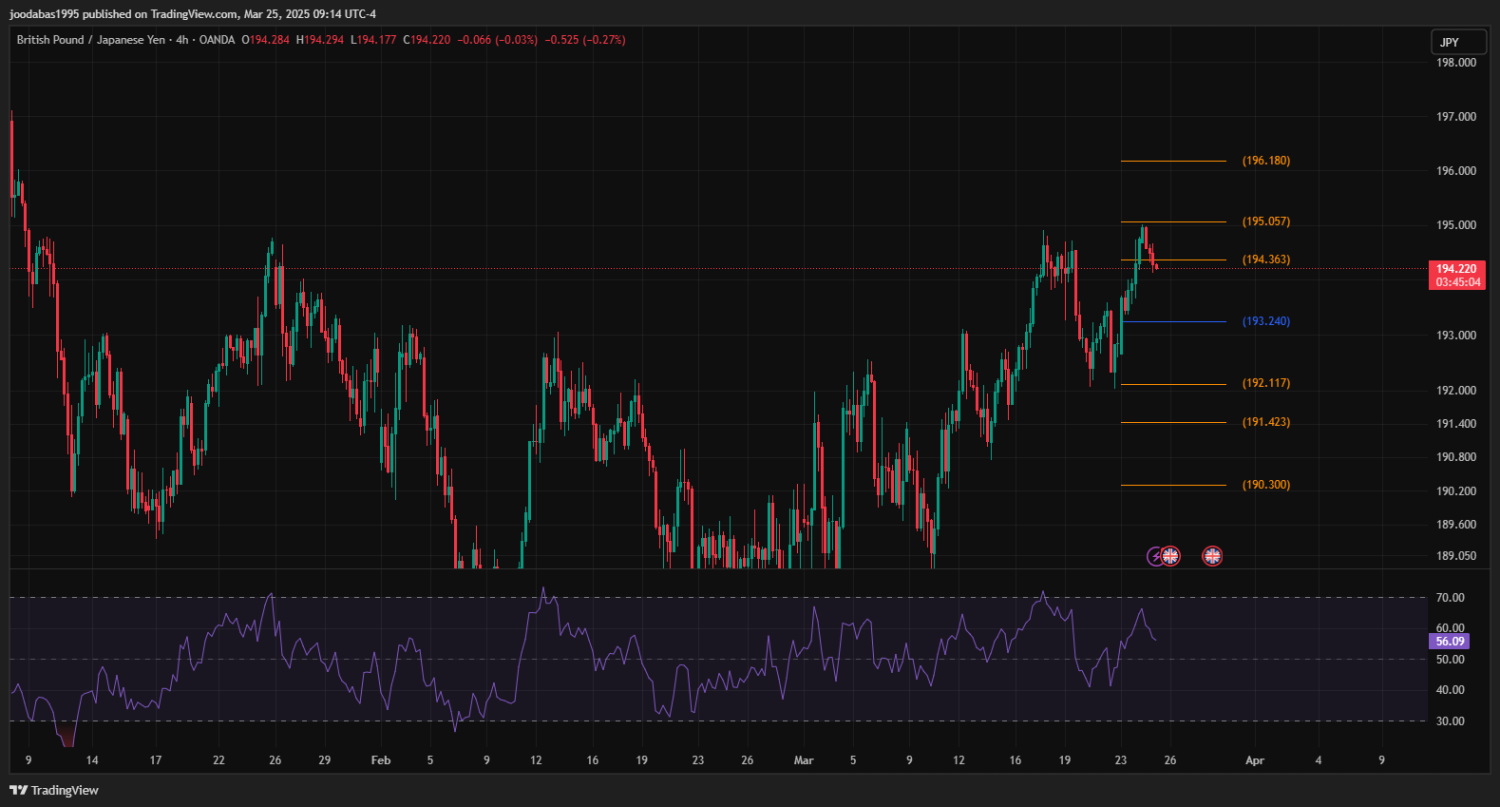Click the TradingView logo at bottom-left
The height and width of the screenshot is (807, 1500).
(x=55, y=790)
